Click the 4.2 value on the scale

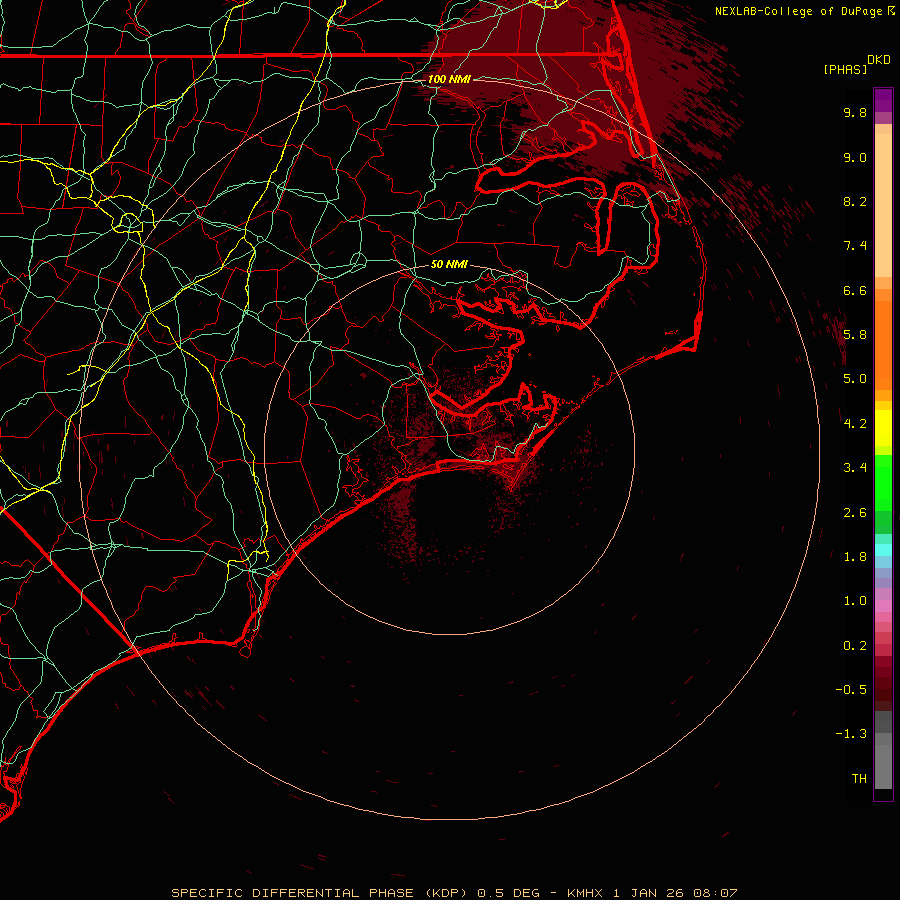click(855, 424)
